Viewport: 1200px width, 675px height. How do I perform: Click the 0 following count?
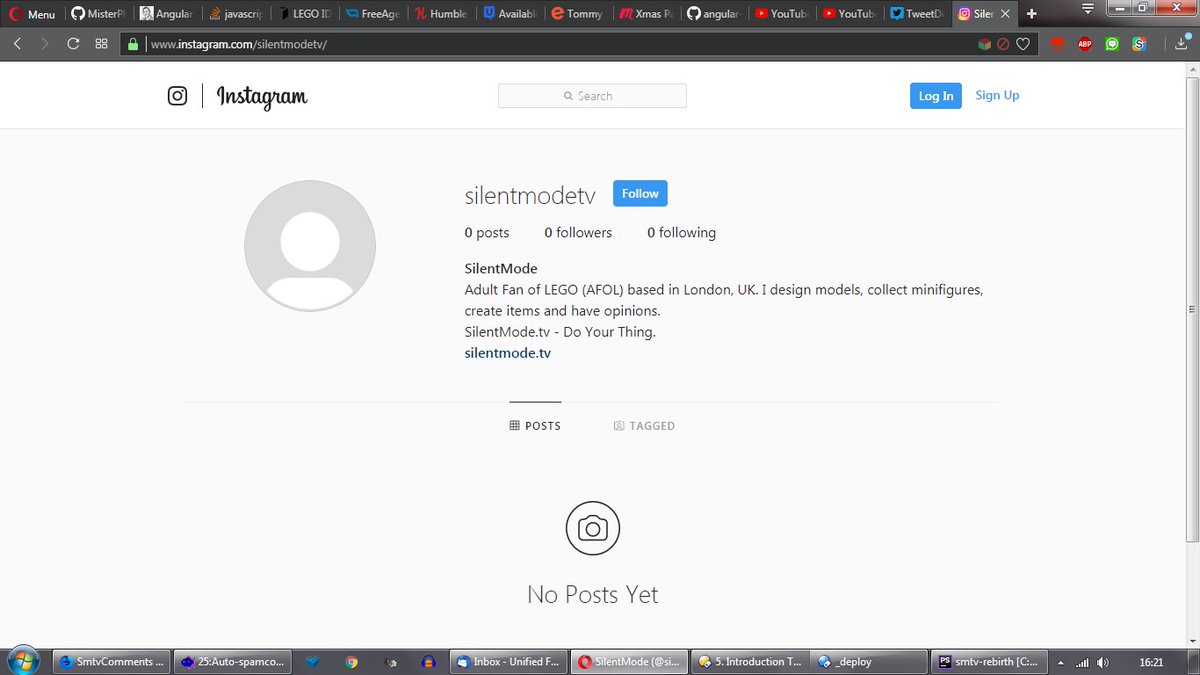click(x=681, y=233)
